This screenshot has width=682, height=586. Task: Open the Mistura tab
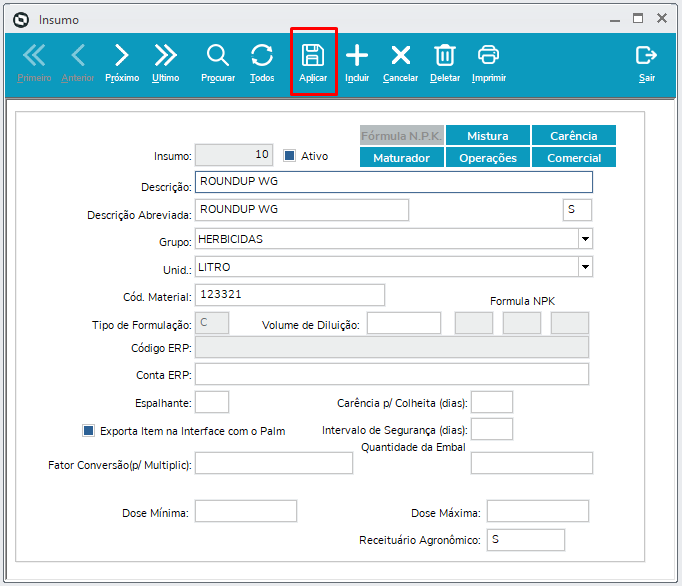[488, 135]
